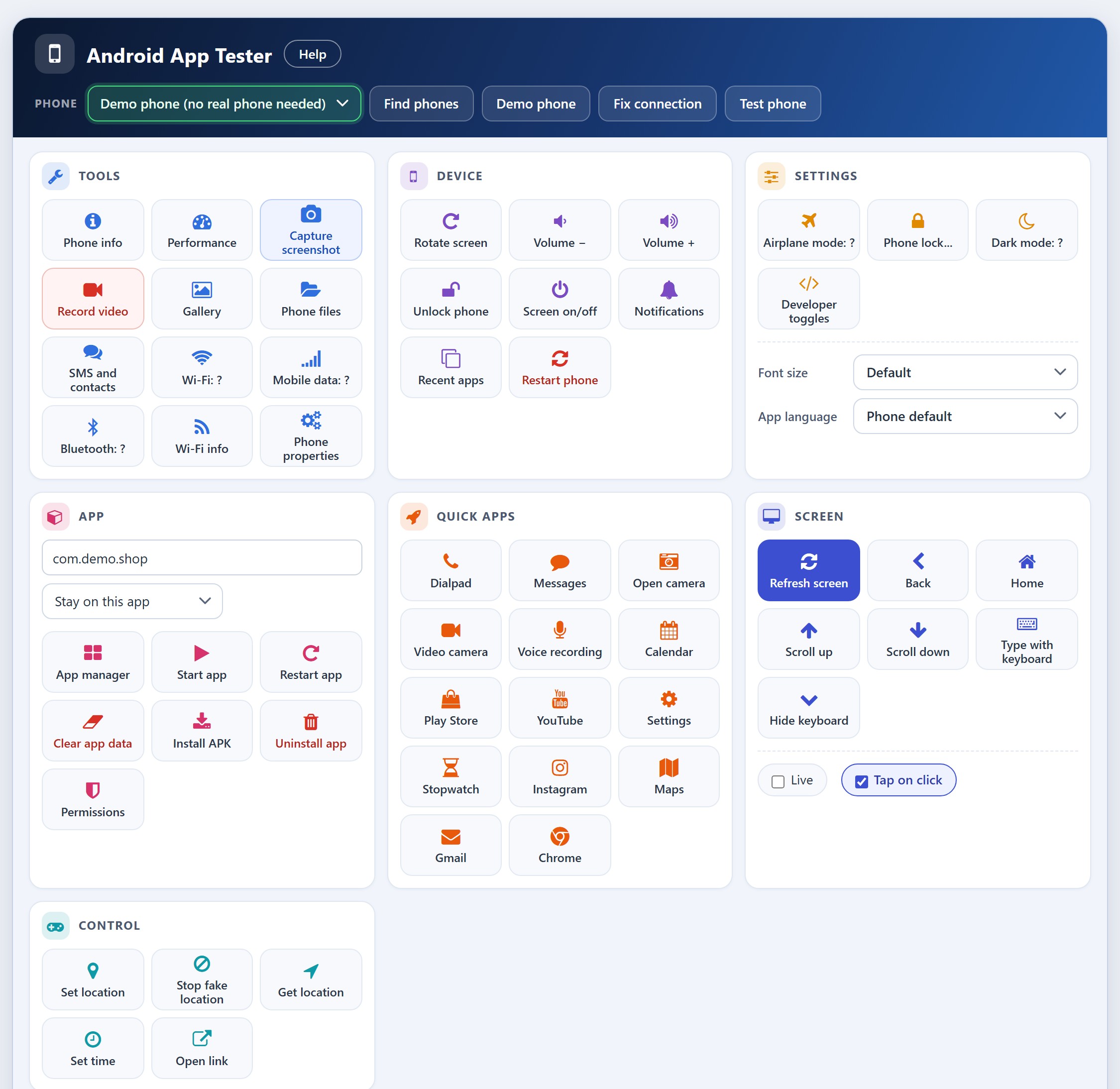1120x1089 pixels.
Task: Open Notifications bell
Action: [669, 299]
